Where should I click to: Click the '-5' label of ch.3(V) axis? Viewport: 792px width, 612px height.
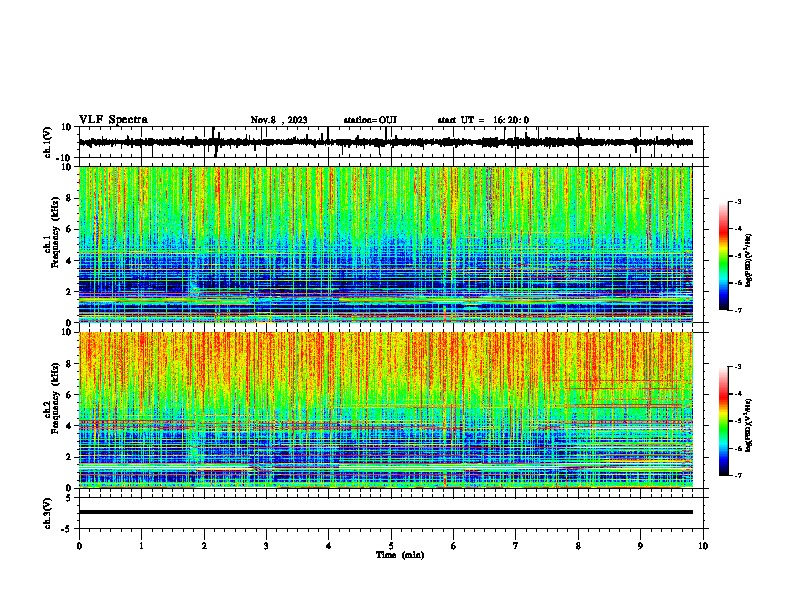point(68,529)
